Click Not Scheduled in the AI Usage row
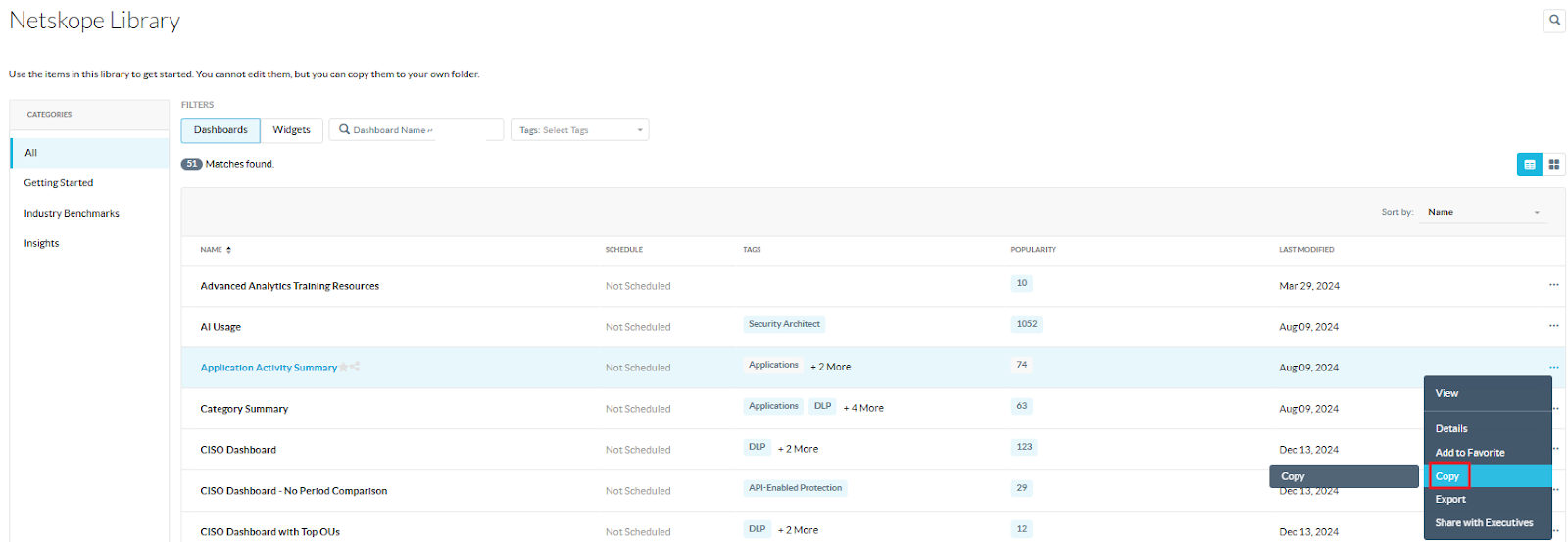The image size is (1568, 542). (x=638, y=327)
